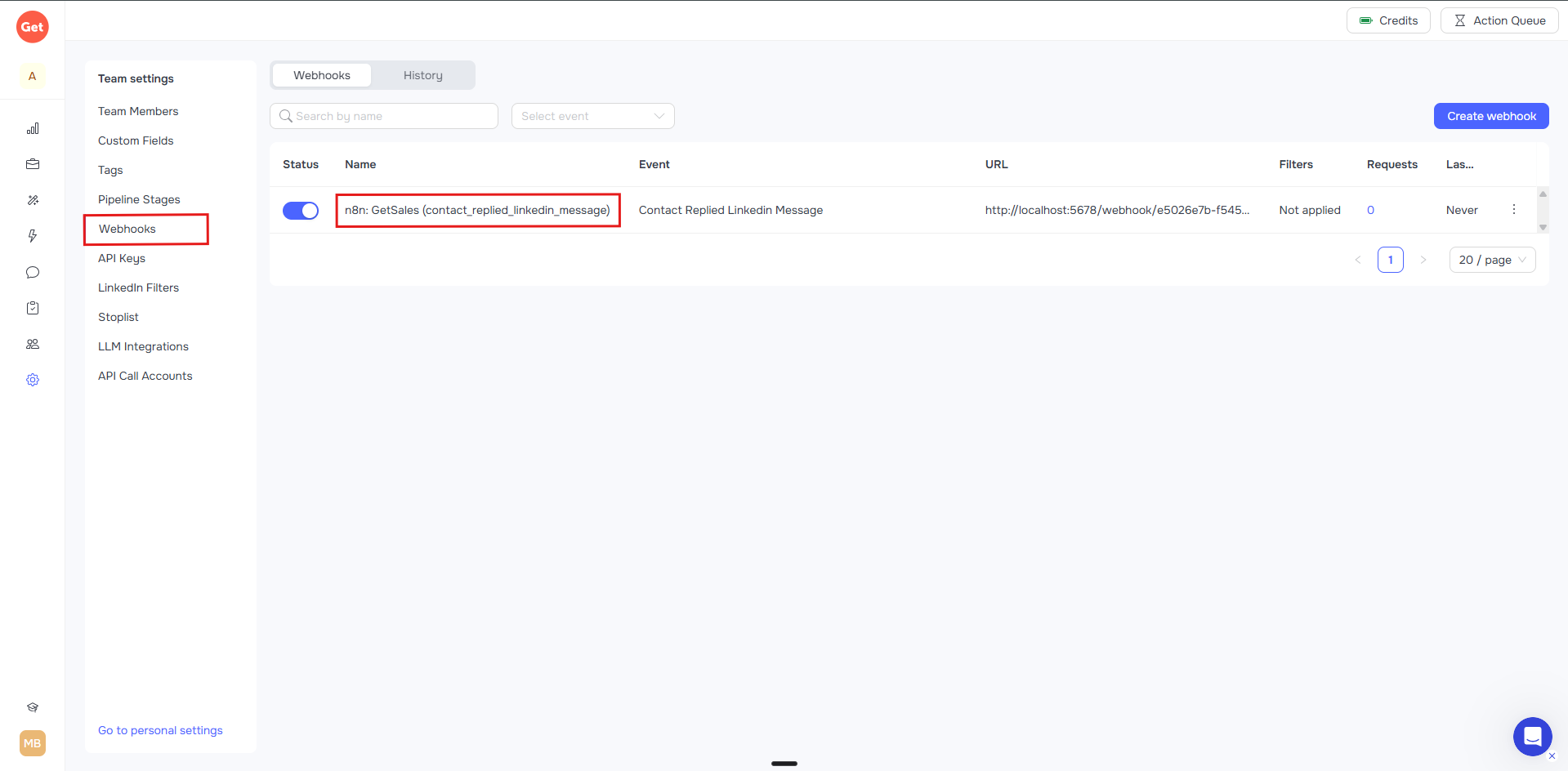1568x771 pixels.
Task: Focus the Search by name field
Action: pyautogui.click(x=384, y=116)
